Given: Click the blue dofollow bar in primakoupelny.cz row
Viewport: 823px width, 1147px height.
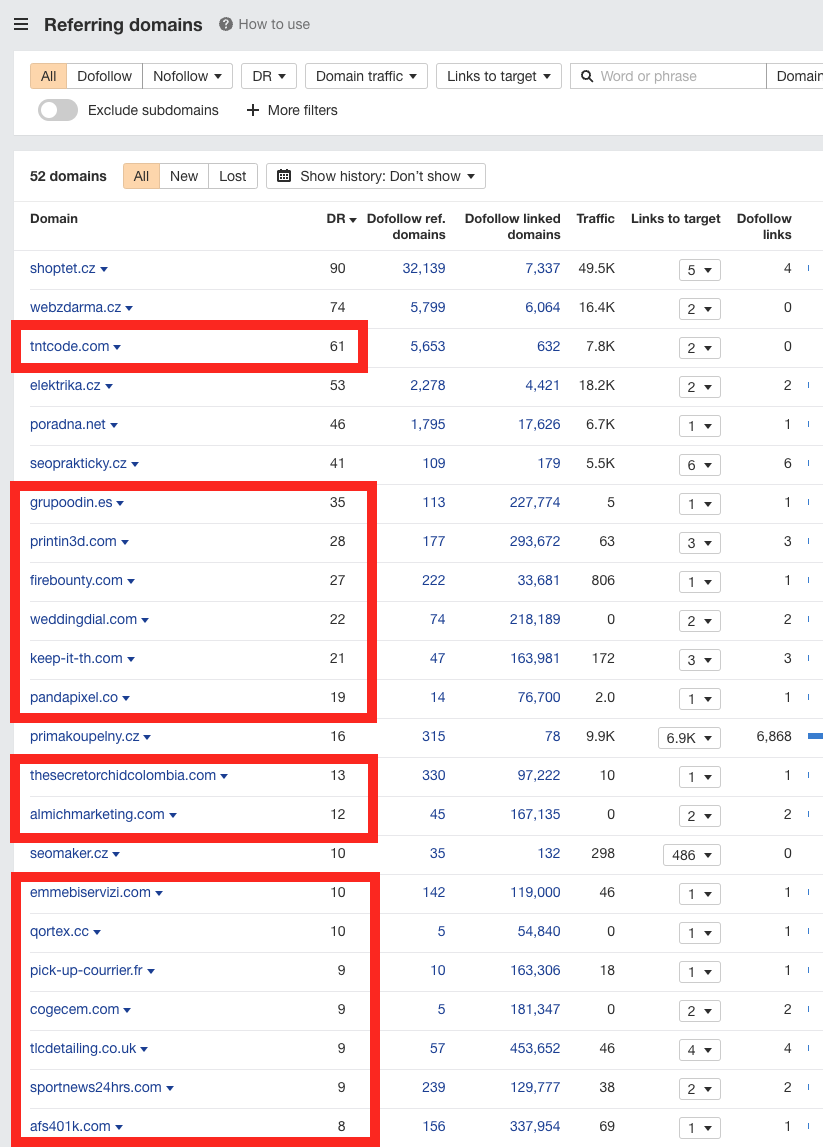Looking at the screenshot, I should click(x=815, y=737).
